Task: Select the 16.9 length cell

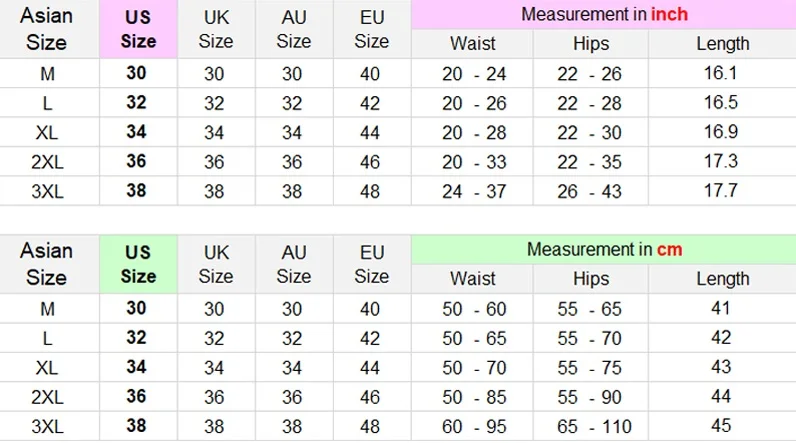Action: [x=721, y=132]
